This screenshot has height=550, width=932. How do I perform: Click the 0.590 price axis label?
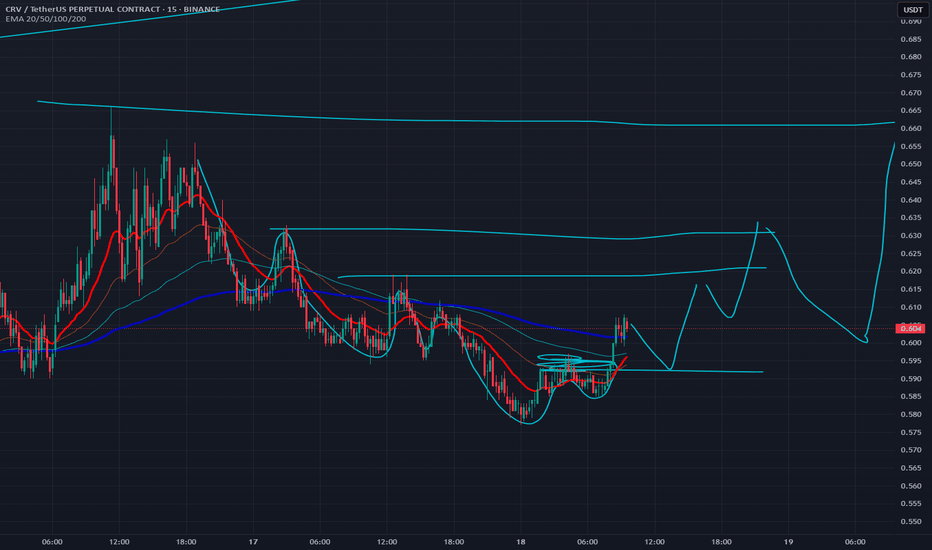[x=911, y=379]
